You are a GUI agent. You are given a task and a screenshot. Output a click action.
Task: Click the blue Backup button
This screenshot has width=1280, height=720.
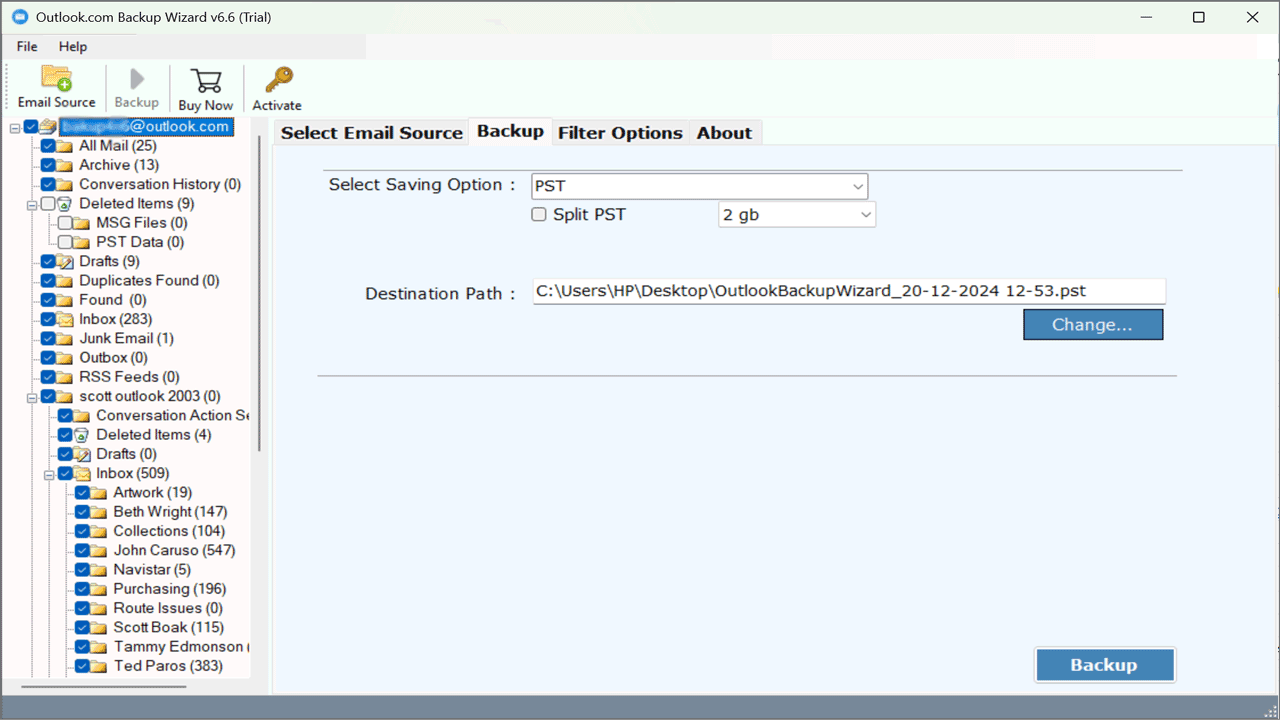pos(1105,665)
